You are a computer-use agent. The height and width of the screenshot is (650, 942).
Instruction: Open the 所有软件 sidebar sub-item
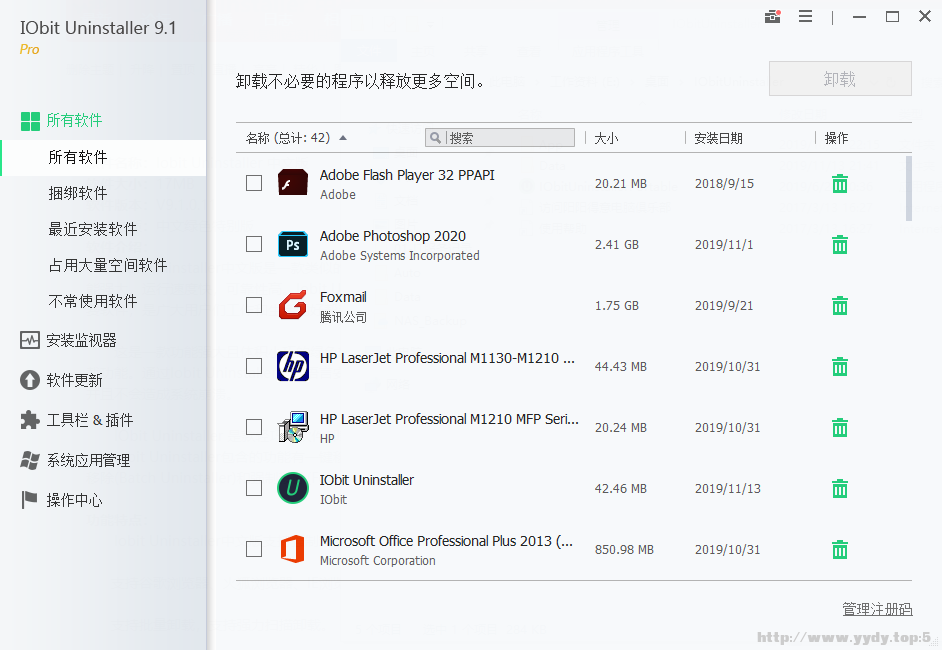pos(103,157)
